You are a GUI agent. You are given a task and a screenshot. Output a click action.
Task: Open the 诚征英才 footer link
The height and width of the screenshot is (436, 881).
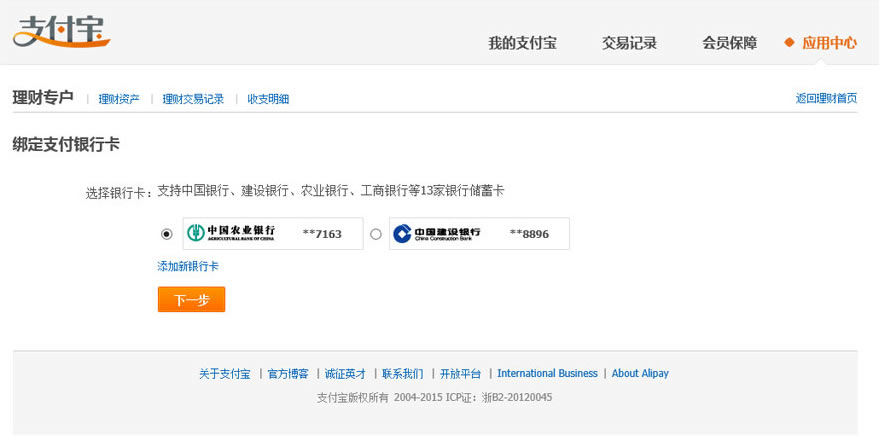point(346,374)
